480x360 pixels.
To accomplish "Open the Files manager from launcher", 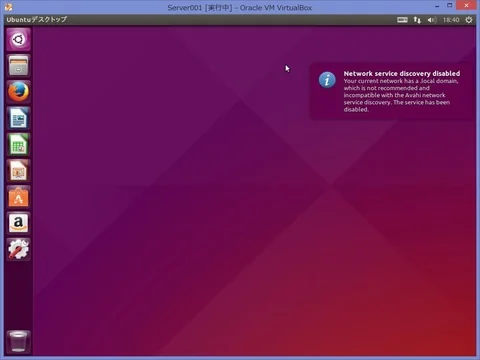I will coord(18,66).
